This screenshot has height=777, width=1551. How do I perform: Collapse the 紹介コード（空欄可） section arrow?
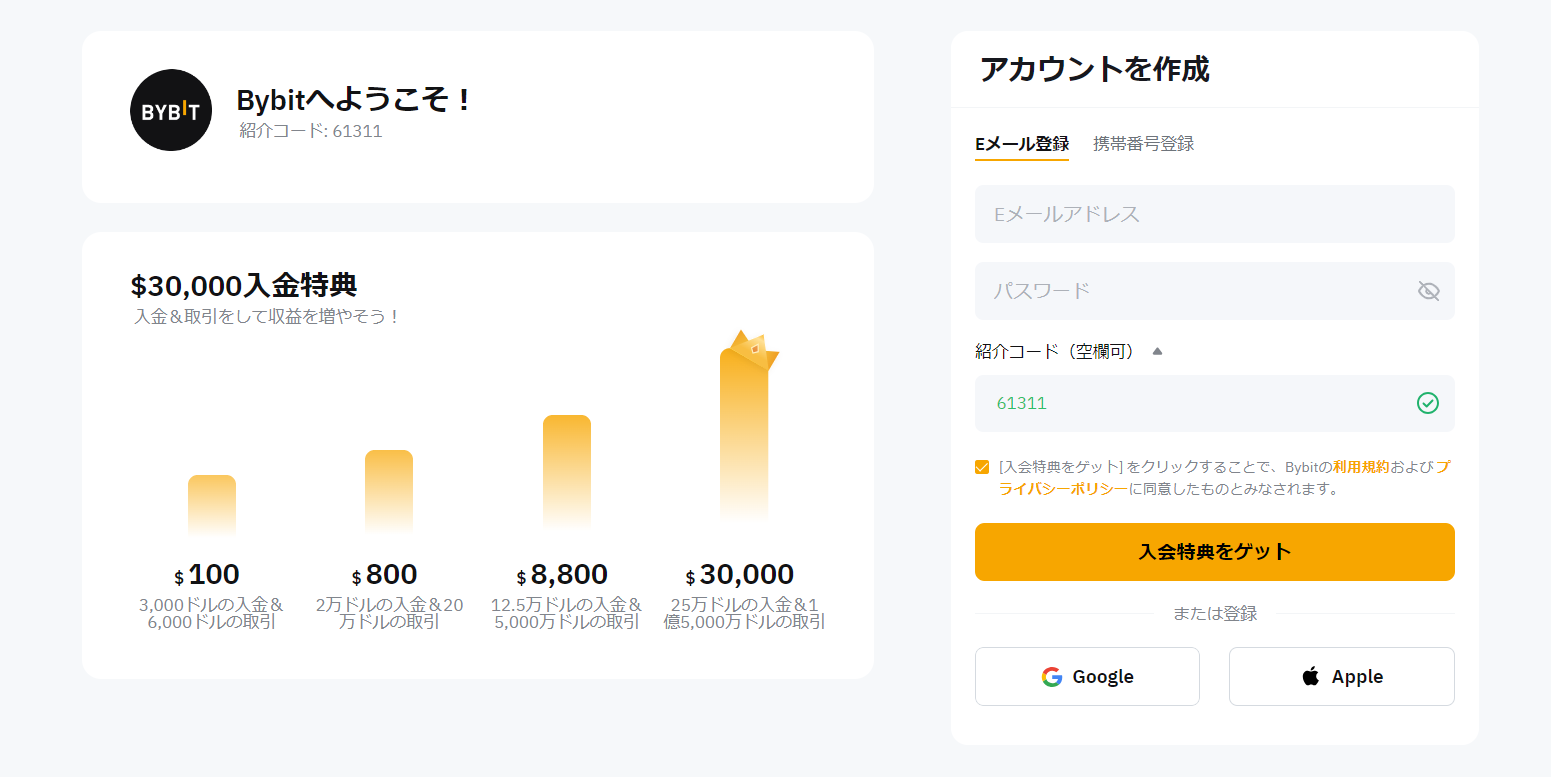tap(1157, 351)
